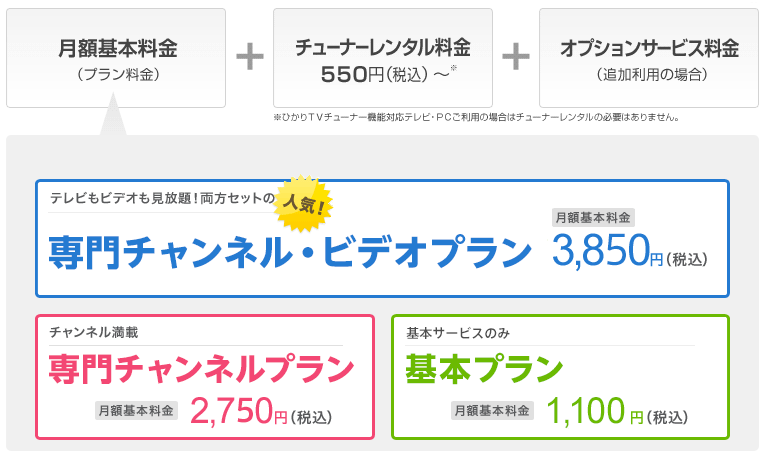The height and width of the screenshot is (460, 766).
Task: Open the 専門チャンネル・ビデオプラン title
Action: pyautogui.click(x=290, y=252)
